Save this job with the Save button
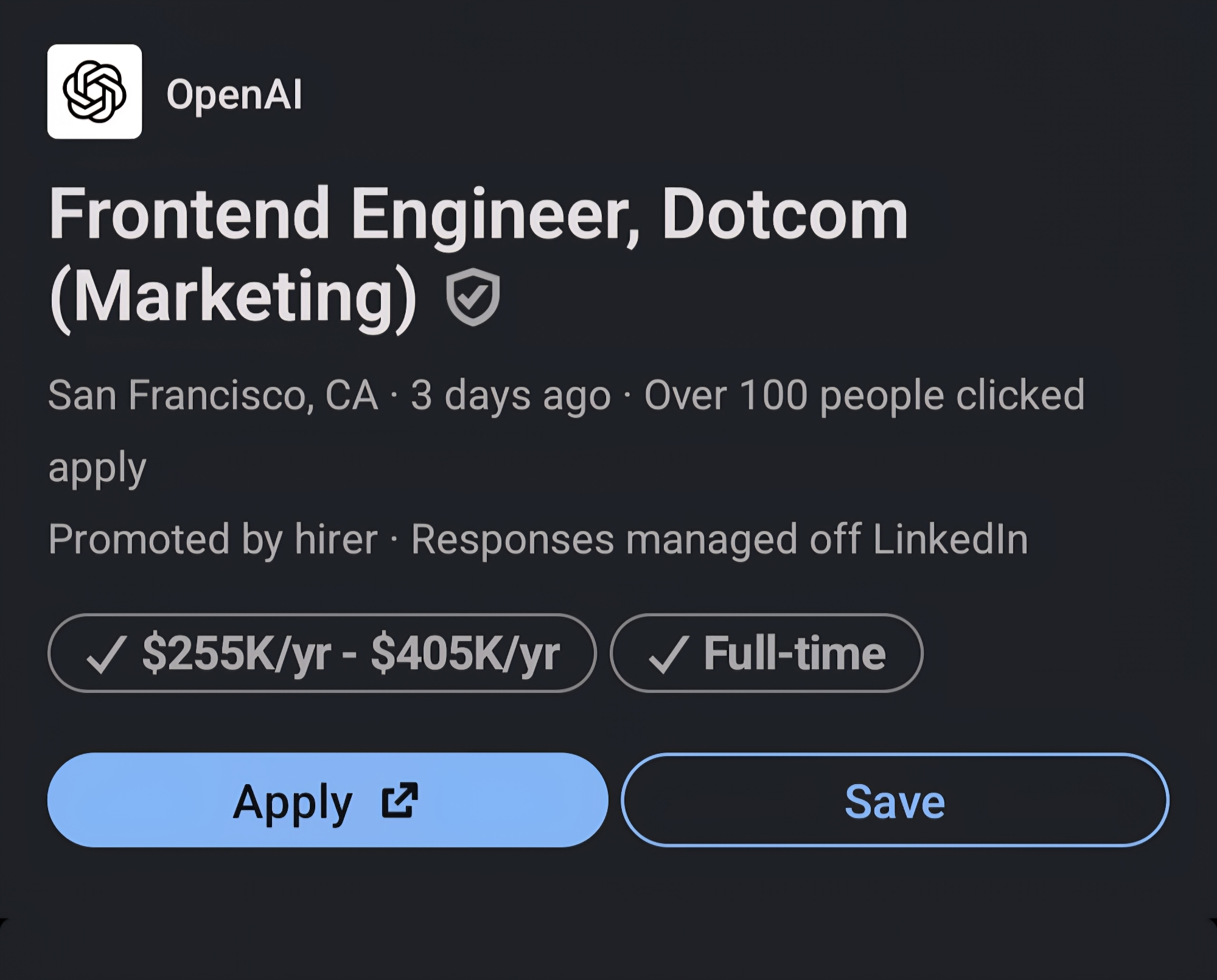This screenshot has width=1217, height=980. coord(894,800)
